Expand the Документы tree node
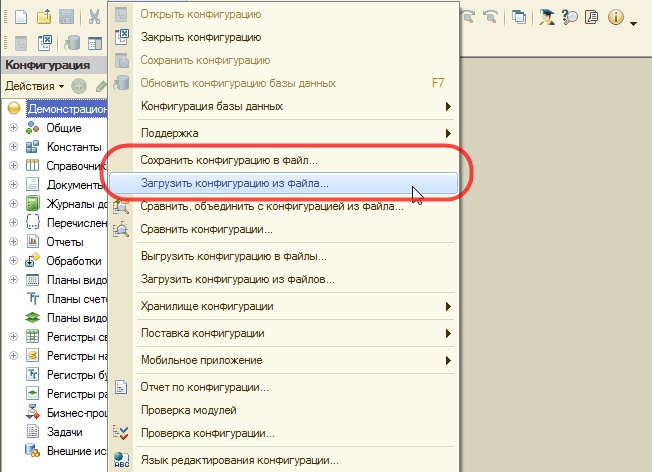 (13, 184)
